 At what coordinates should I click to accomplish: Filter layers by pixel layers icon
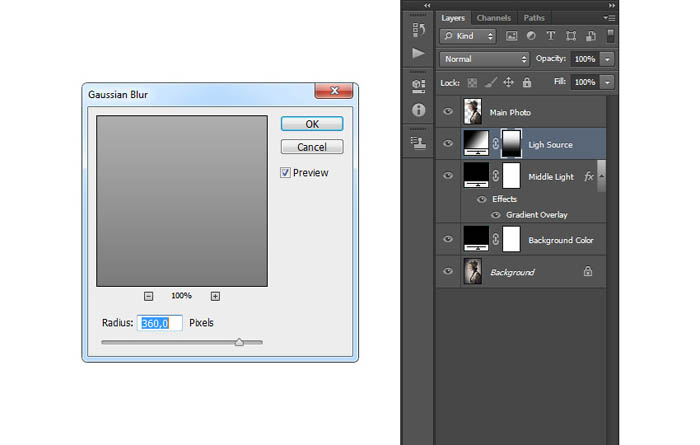click(511, 36)
